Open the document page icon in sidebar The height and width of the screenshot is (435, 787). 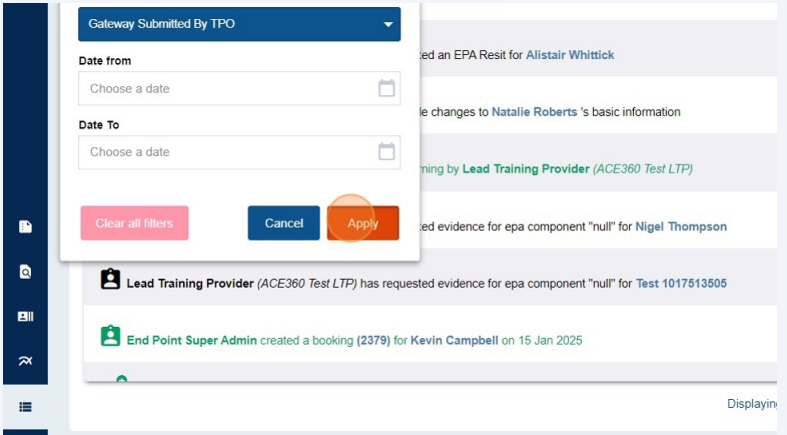(x=25, y=227)
